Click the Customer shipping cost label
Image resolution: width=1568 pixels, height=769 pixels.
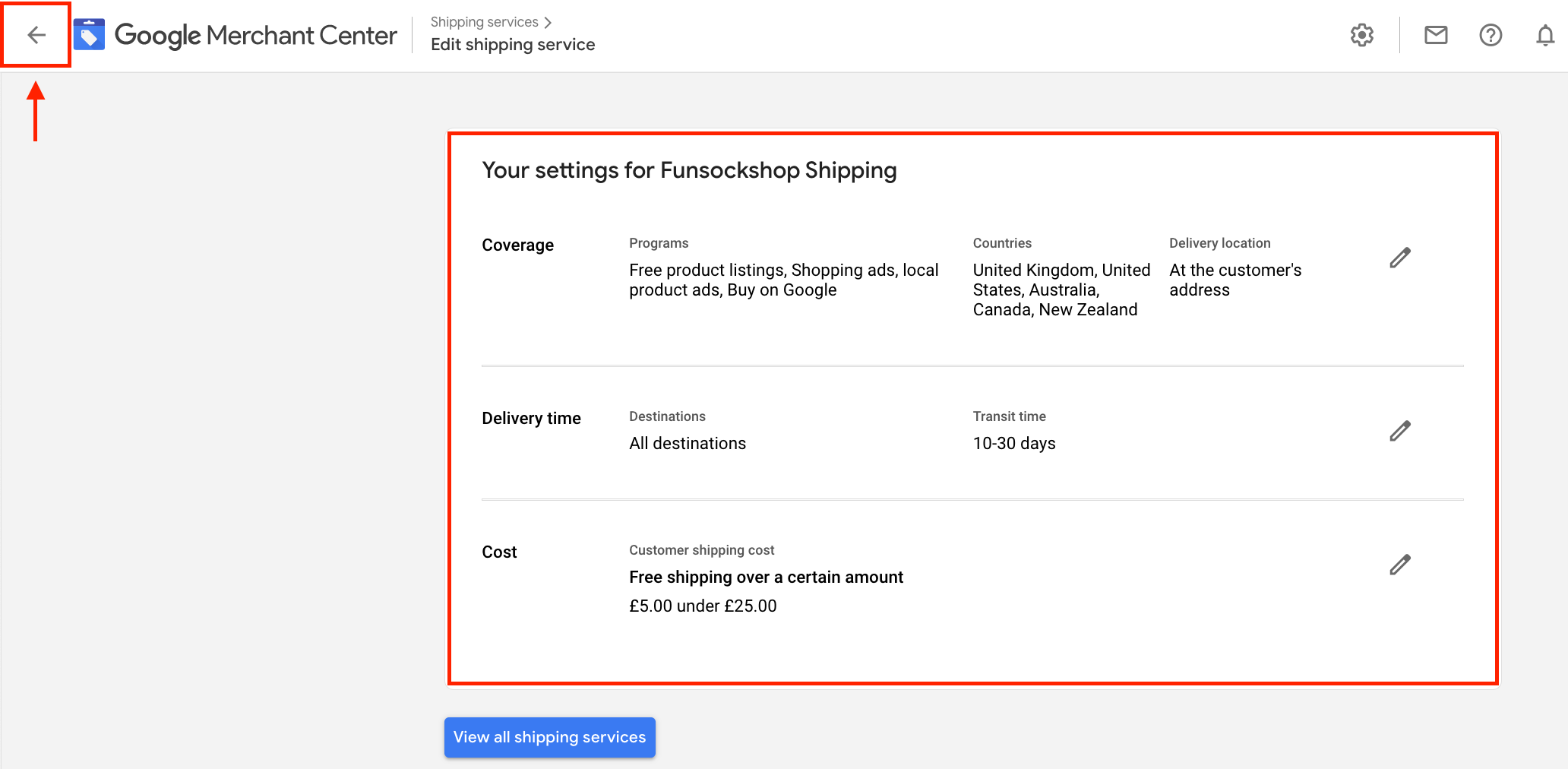point(701,550)
